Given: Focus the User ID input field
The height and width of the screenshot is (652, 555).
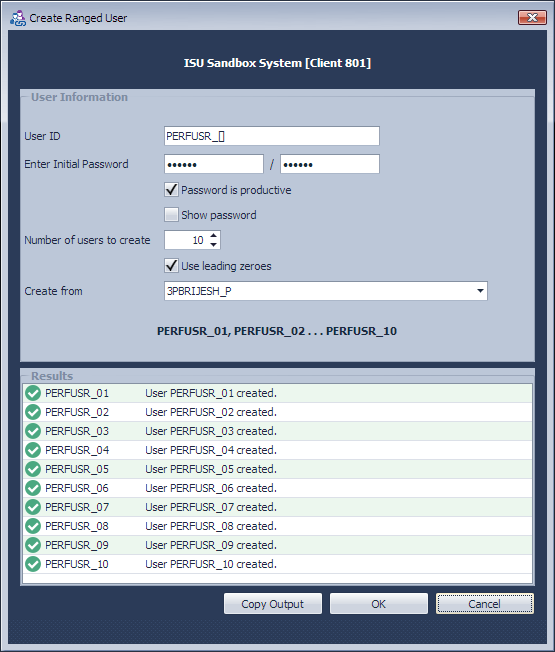Looking at the screenshot, I should click(272, 136).
